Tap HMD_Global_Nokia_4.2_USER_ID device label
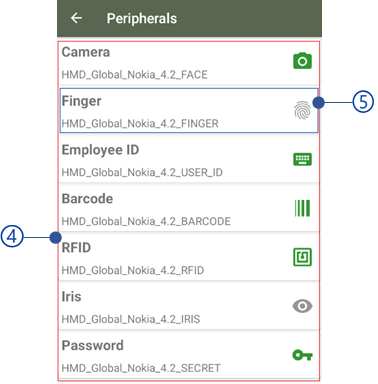The image size is (378, 384). [x=142, y=173]
